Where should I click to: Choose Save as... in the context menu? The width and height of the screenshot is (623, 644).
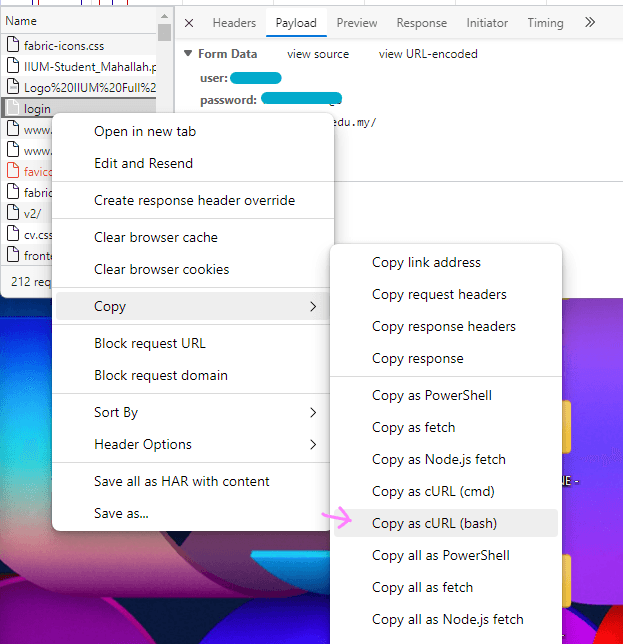193,513
